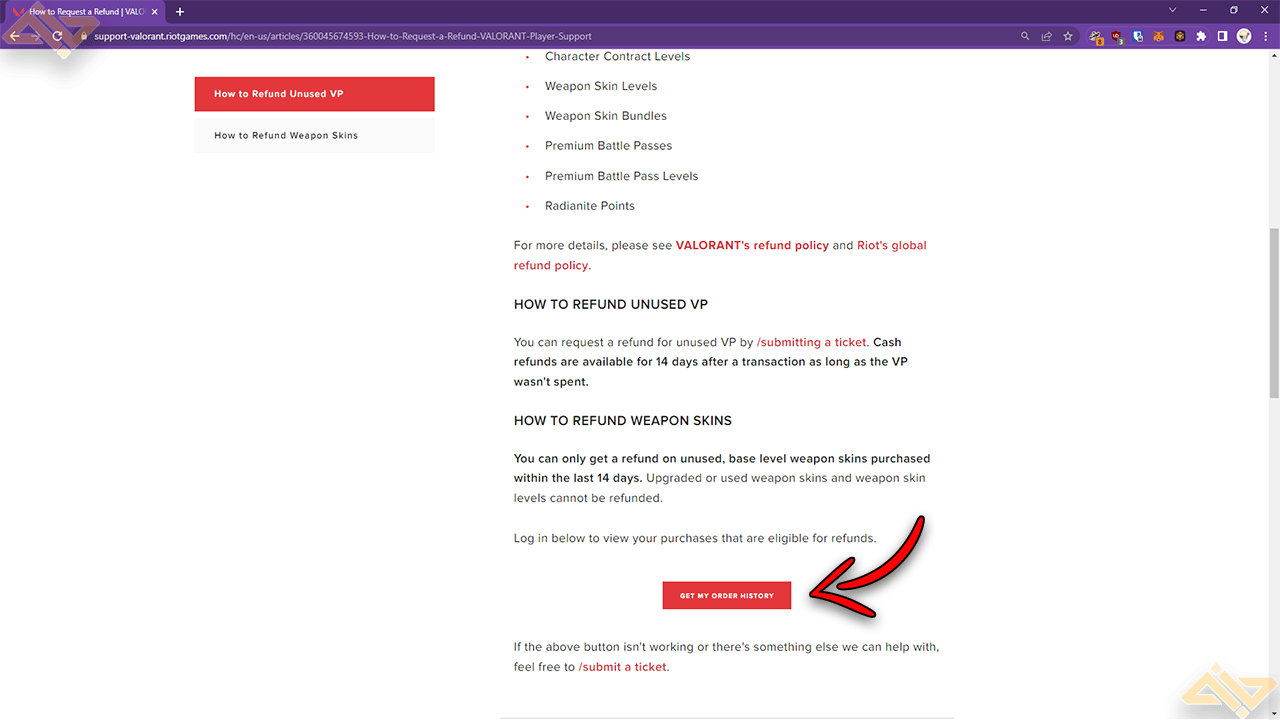Jump to How to Refund Unused VP section

click(x=314, y=94)
